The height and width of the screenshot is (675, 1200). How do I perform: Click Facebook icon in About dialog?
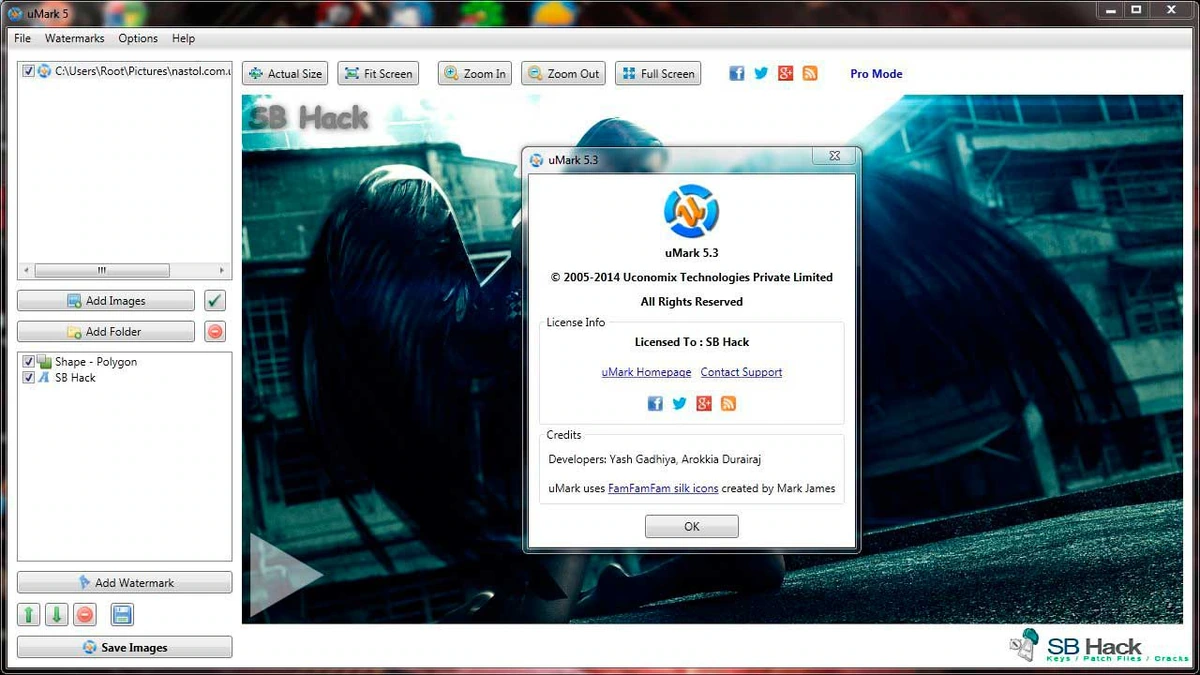[655, 403]
